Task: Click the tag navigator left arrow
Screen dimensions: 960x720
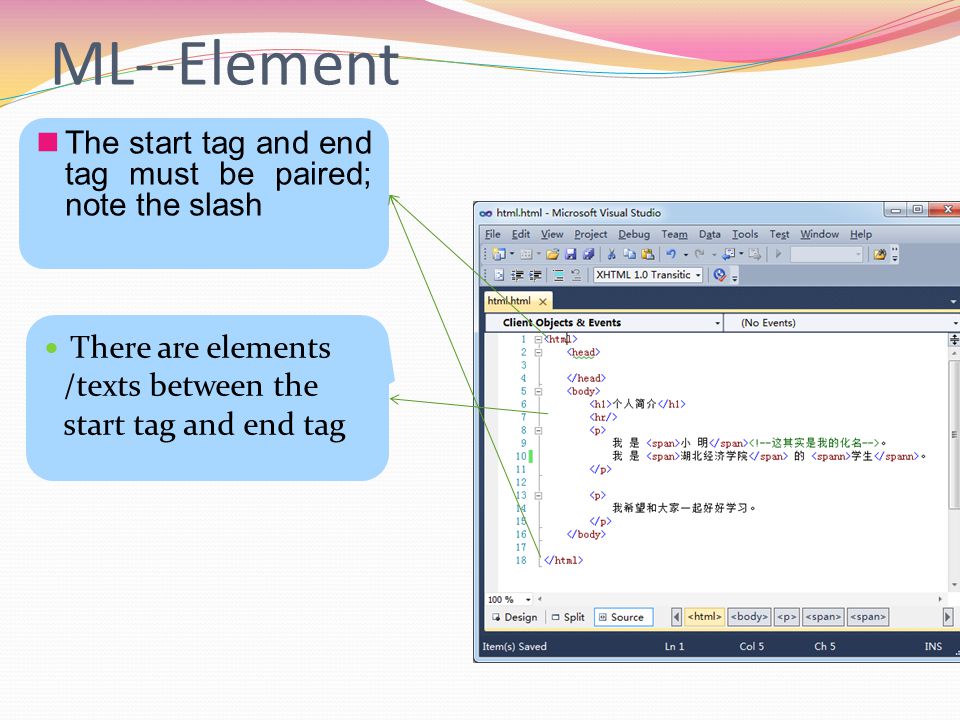Action: [x=676, y=617]
